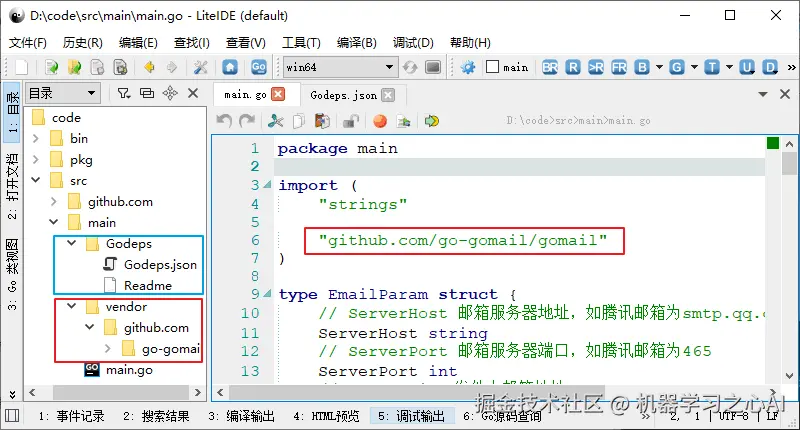
Task: Open options with wrench and screwdriver icon
Action: tap(201, 67)
